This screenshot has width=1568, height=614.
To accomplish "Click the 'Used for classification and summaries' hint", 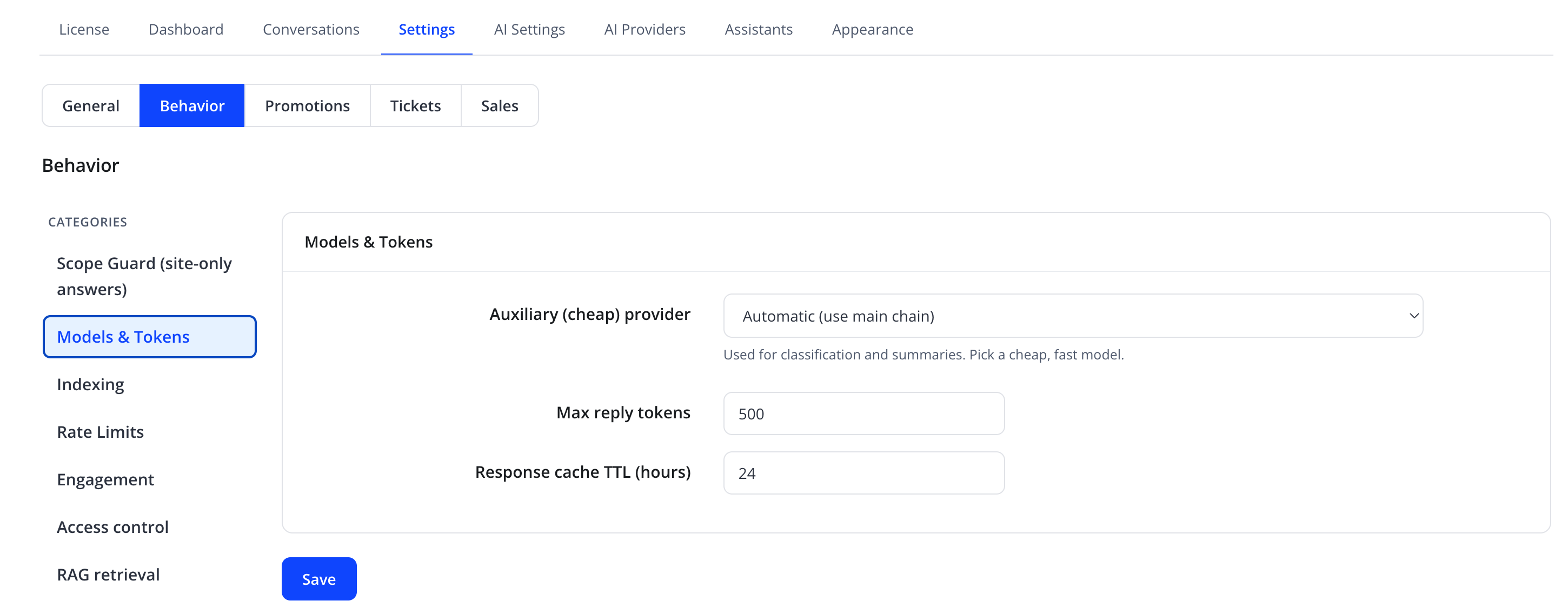I will (923, 354).
